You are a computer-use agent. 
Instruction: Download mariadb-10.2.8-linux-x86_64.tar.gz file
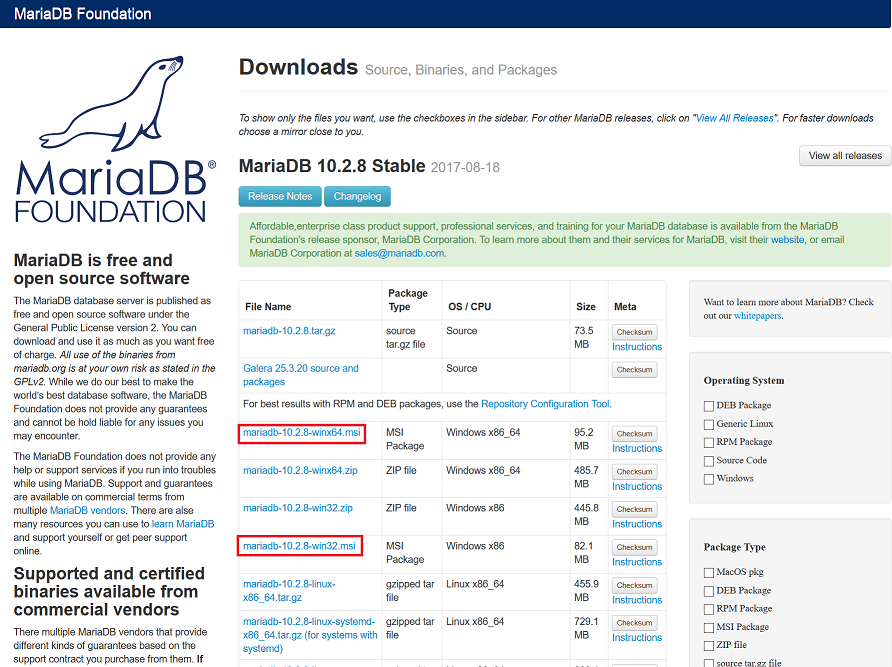tap(289, 591)
